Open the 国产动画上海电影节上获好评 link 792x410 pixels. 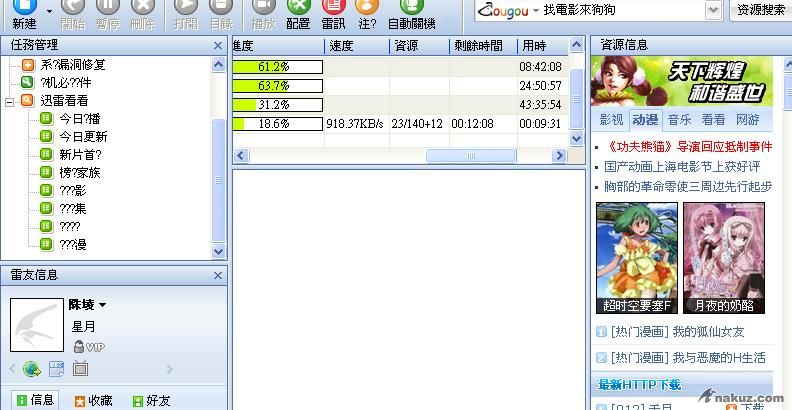click(682, 167)
